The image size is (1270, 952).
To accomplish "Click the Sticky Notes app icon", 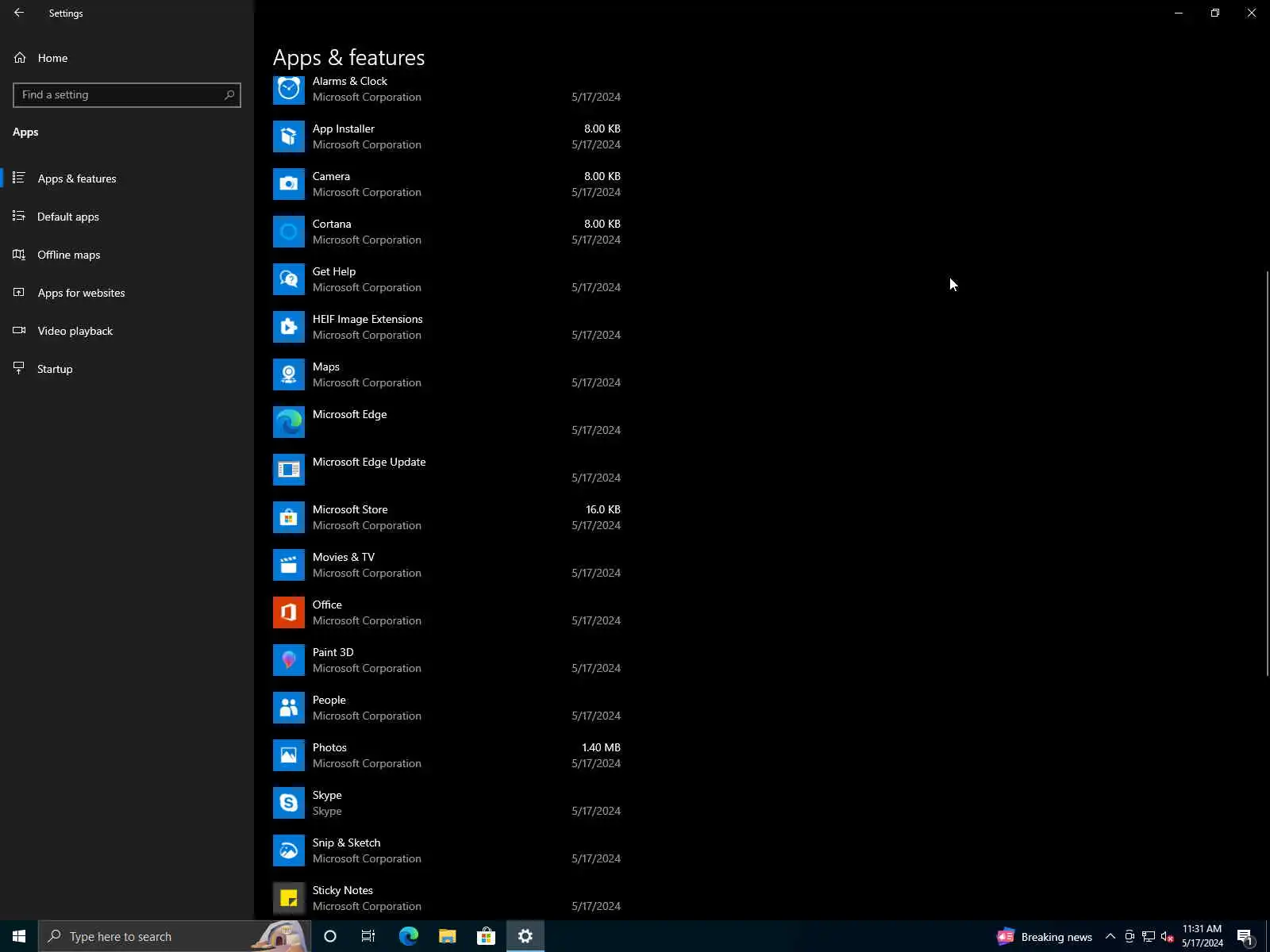I will click(289, 898).
